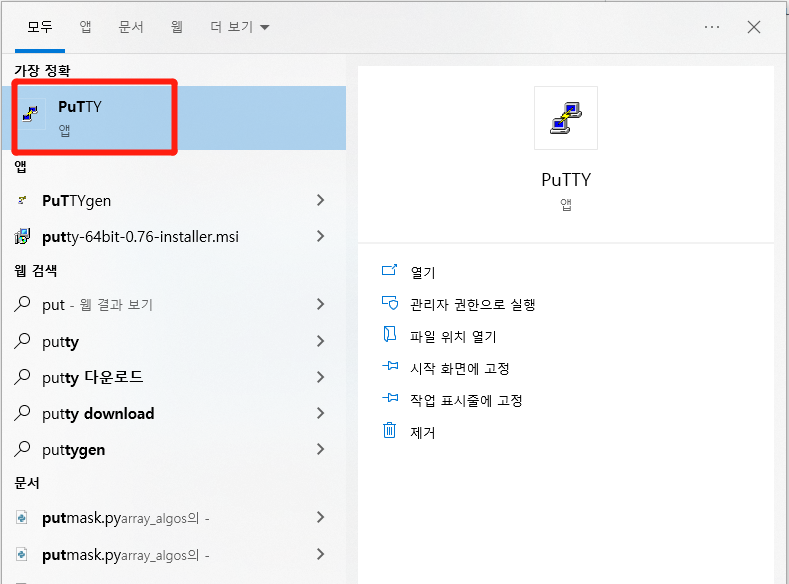Switch to the 앱 tab

[x=86, y=27]
